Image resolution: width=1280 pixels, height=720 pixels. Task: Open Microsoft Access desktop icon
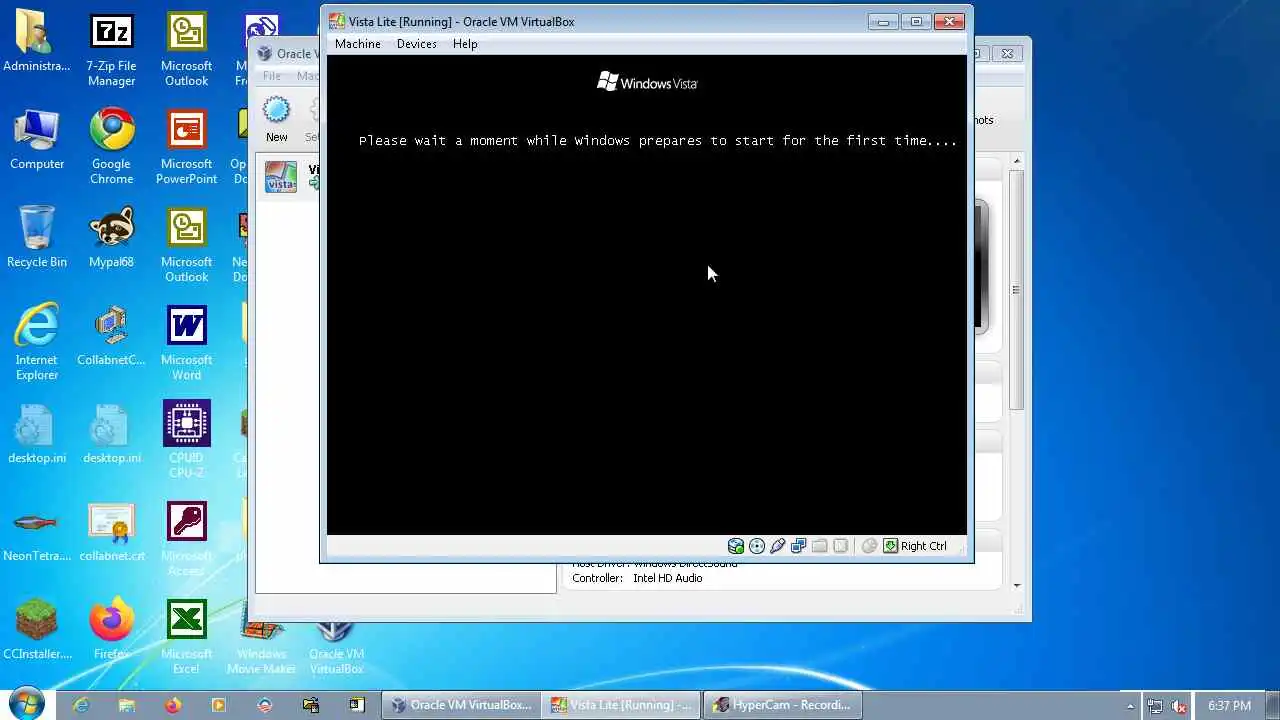pyautogui.click(x=186, y=538)
